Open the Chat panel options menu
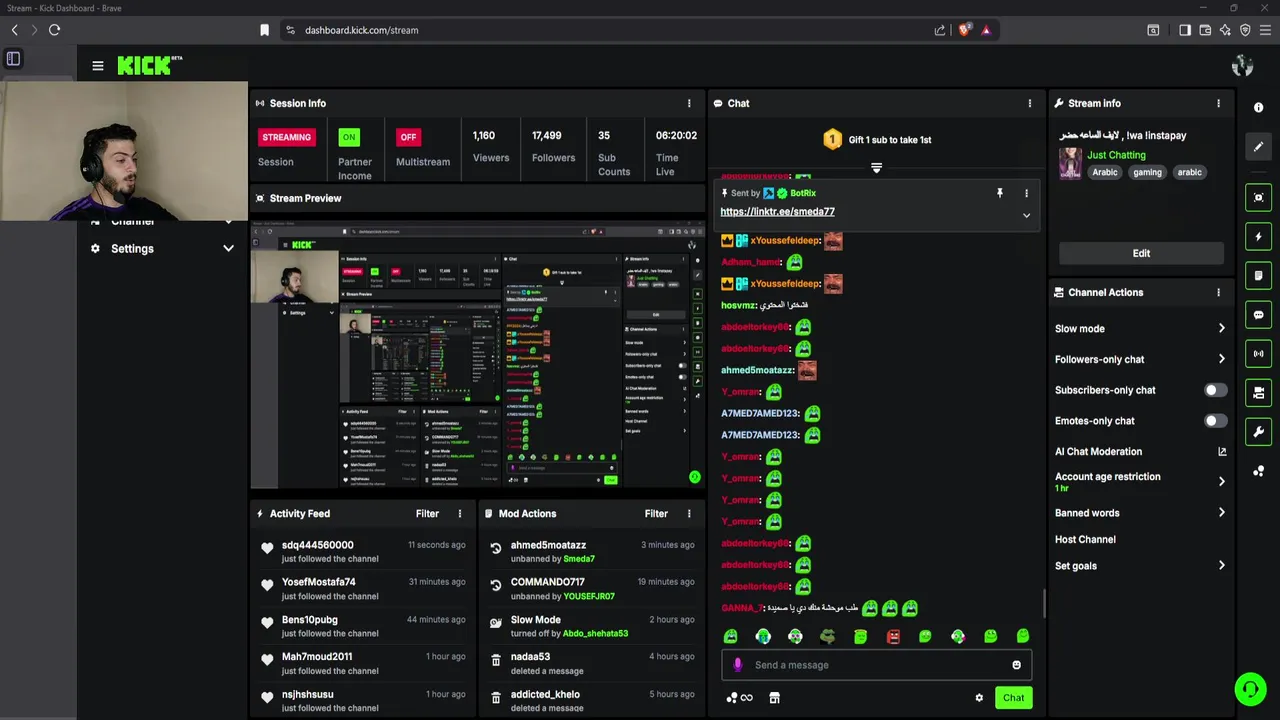 pyautogui.click(x=1030, y=103)
